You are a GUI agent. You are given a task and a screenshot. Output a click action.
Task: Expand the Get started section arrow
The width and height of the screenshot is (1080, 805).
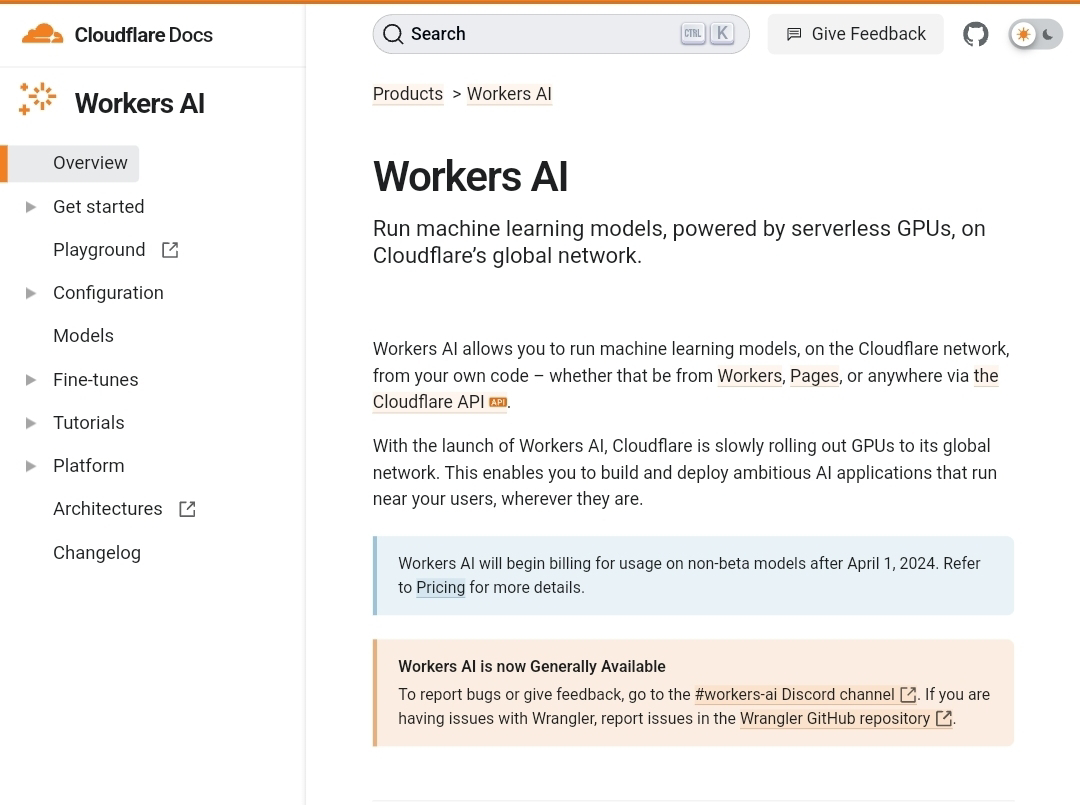coord(30,207)
